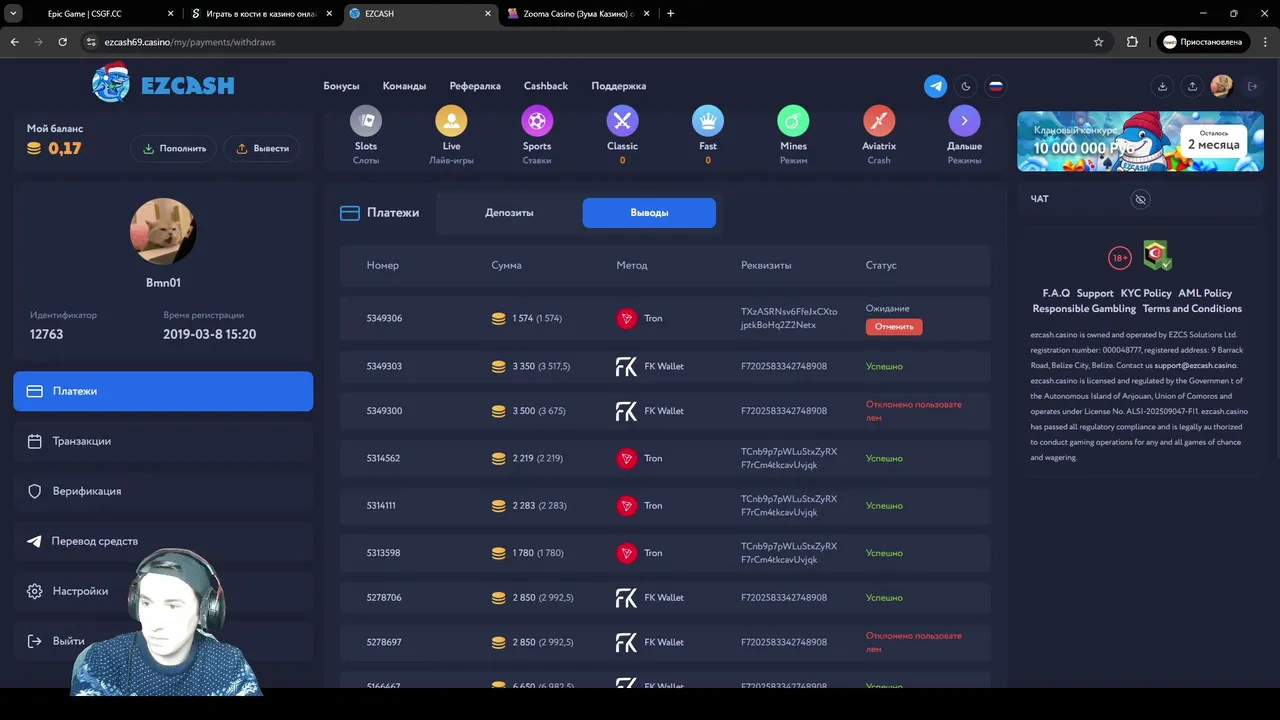The image size is (1280, 720).
Task: Click the balance coins icon beside 0,17
Action: point(35,149)
